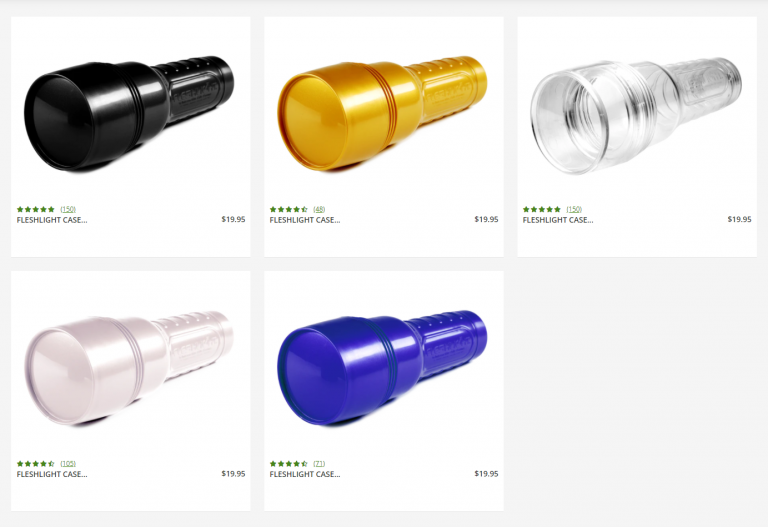Screen dimensions: 768x527
Task: Click the blue case $19.95 price
Action: tap(486, 474)
